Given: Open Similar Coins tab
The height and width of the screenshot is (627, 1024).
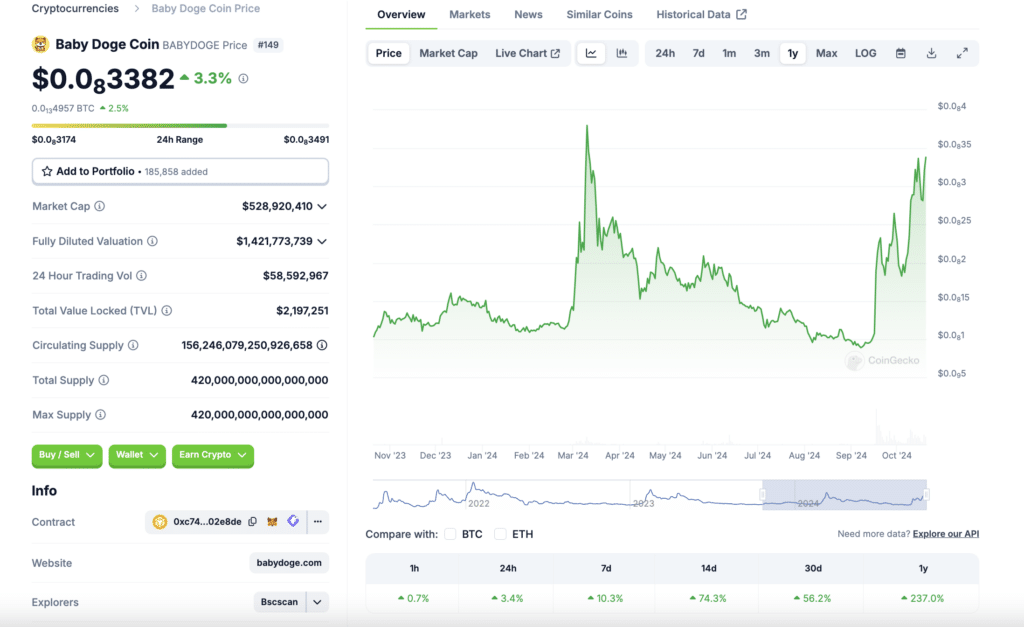Looking at the screenshot, I should (599, 14).
